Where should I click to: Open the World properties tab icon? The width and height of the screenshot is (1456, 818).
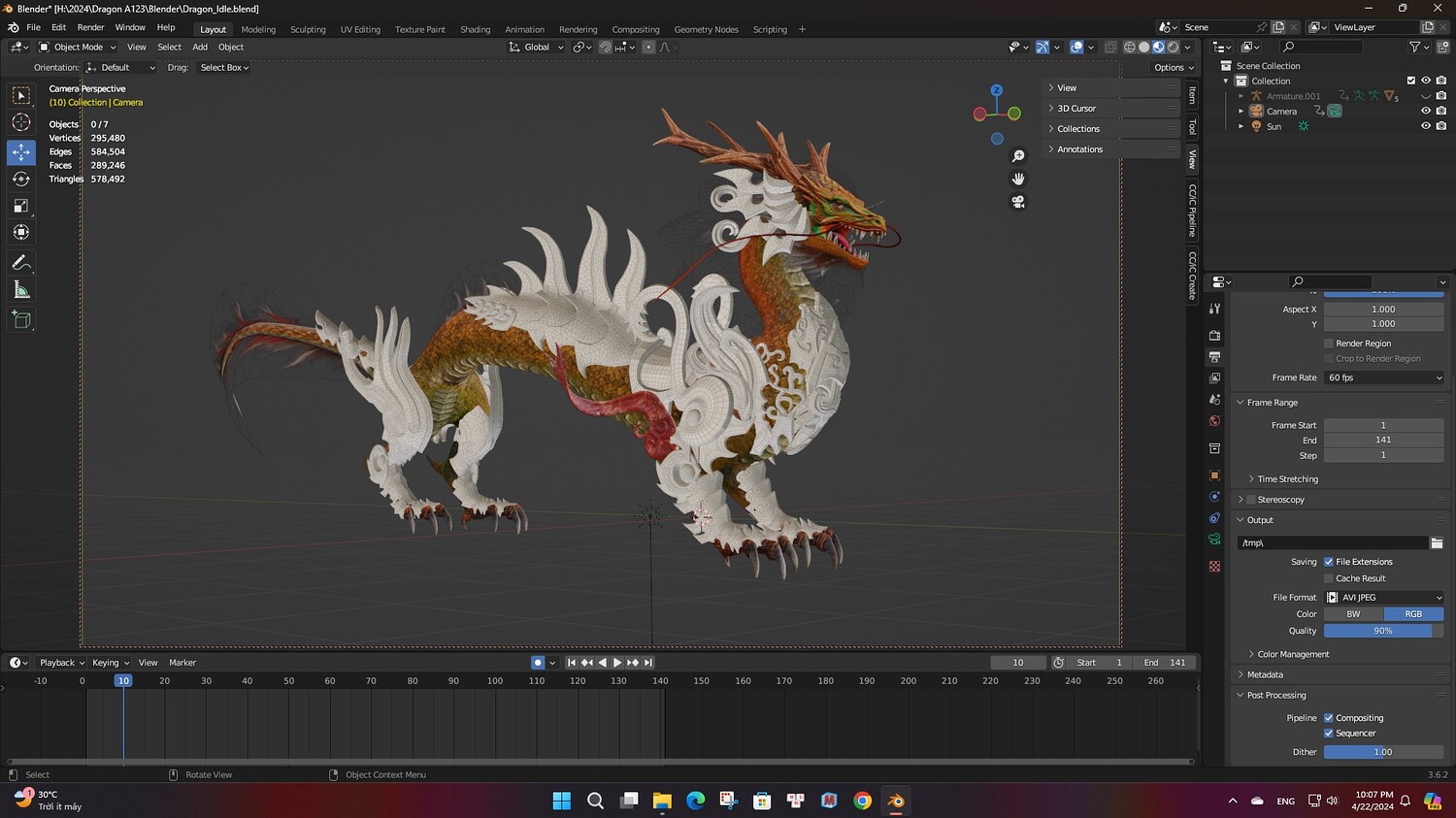(x=1214, y=421)
